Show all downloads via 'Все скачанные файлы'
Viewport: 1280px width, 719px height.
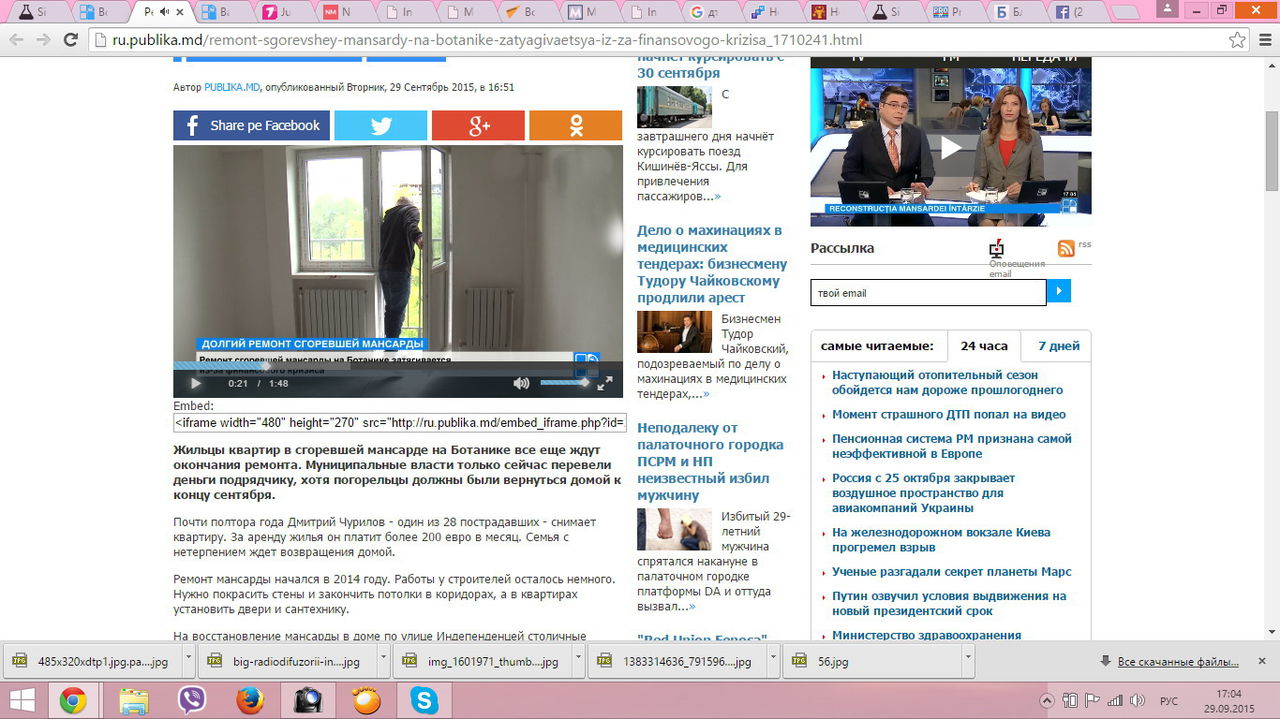[1170, 662]
